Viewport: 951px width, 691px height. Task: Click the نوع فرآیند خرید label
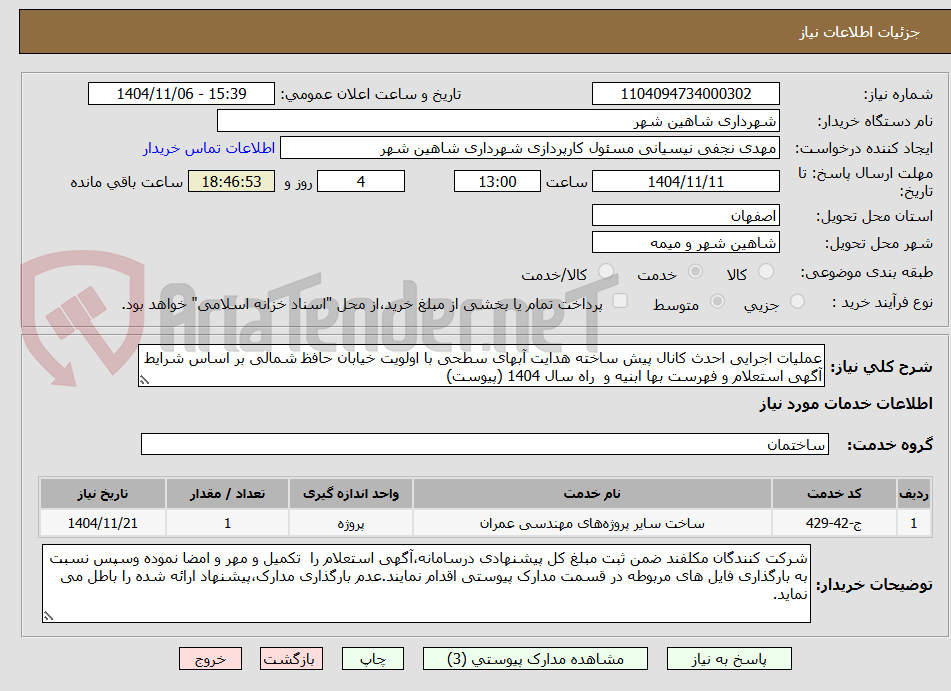pyautogui.click(x=882, y=302)
